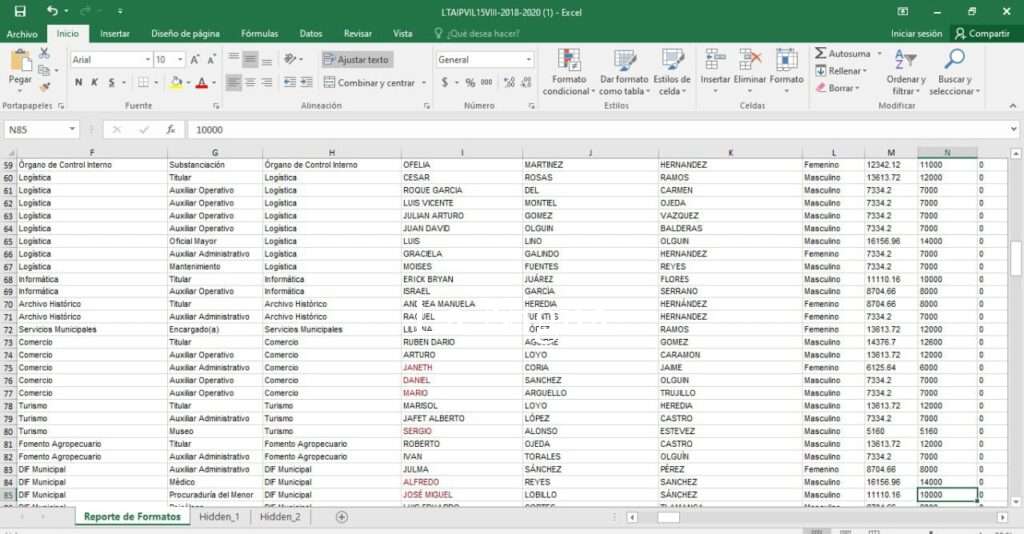
Task: Toggle the Ajustar texto wrap option
Action: 357,60
